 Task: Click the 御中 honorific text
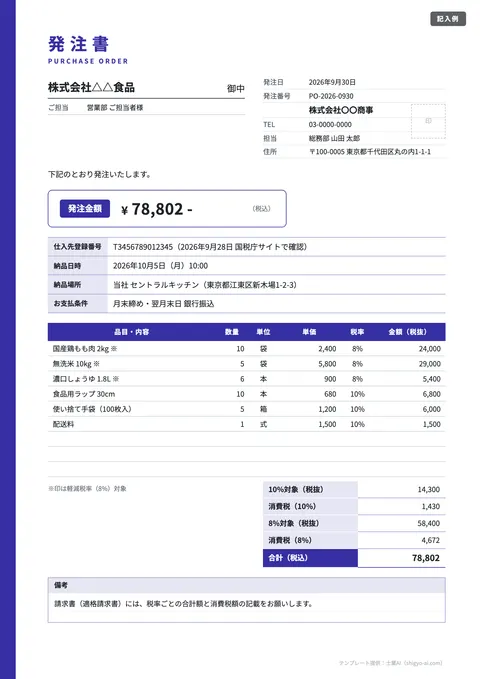(x=236, y=88)
